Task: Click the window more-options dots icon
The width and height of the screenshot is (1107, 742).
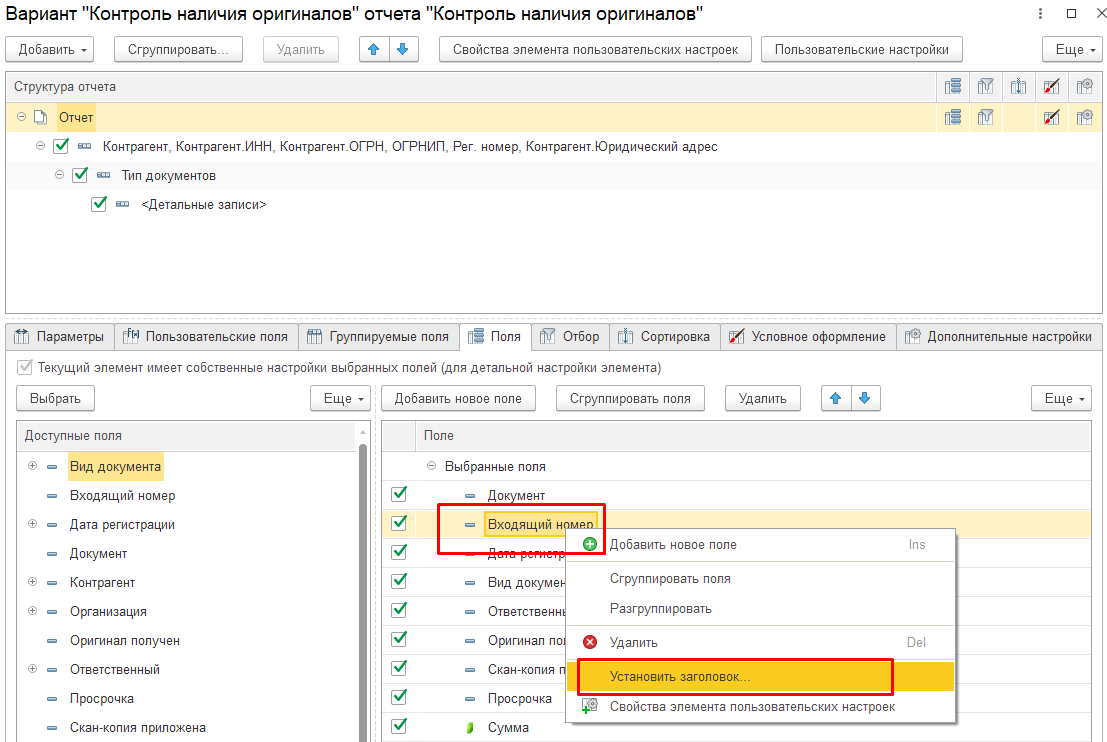Action: 1040,13
